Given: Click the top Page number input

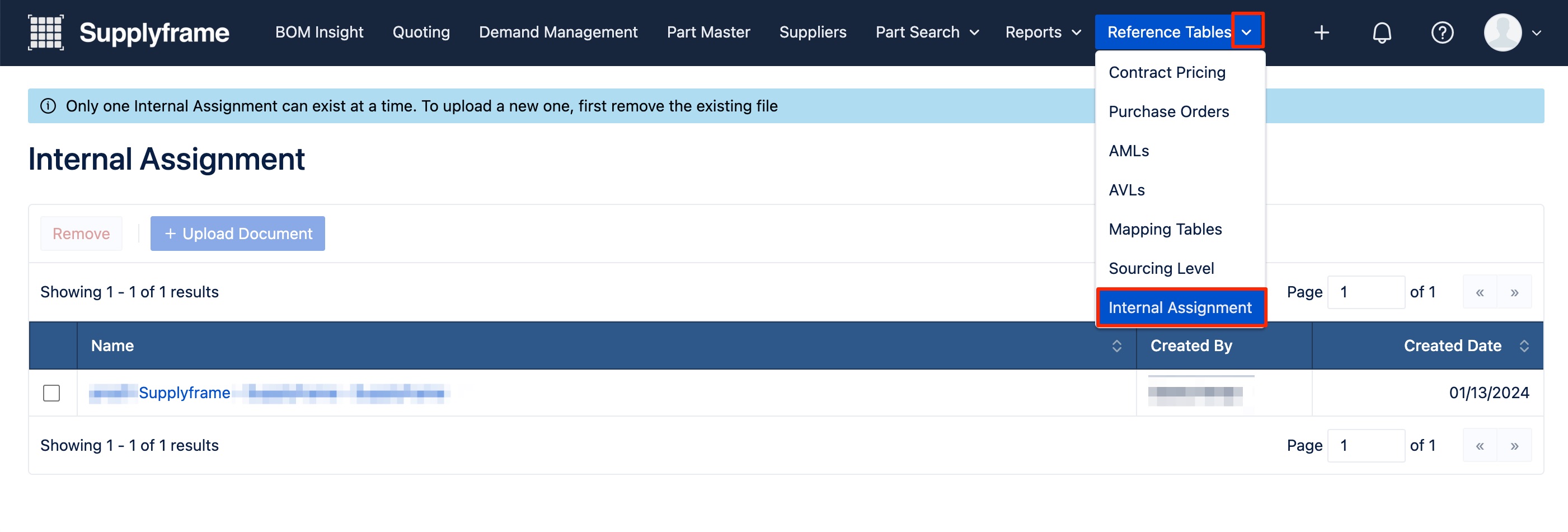Looking at the screenshot, I should 1365,292.
